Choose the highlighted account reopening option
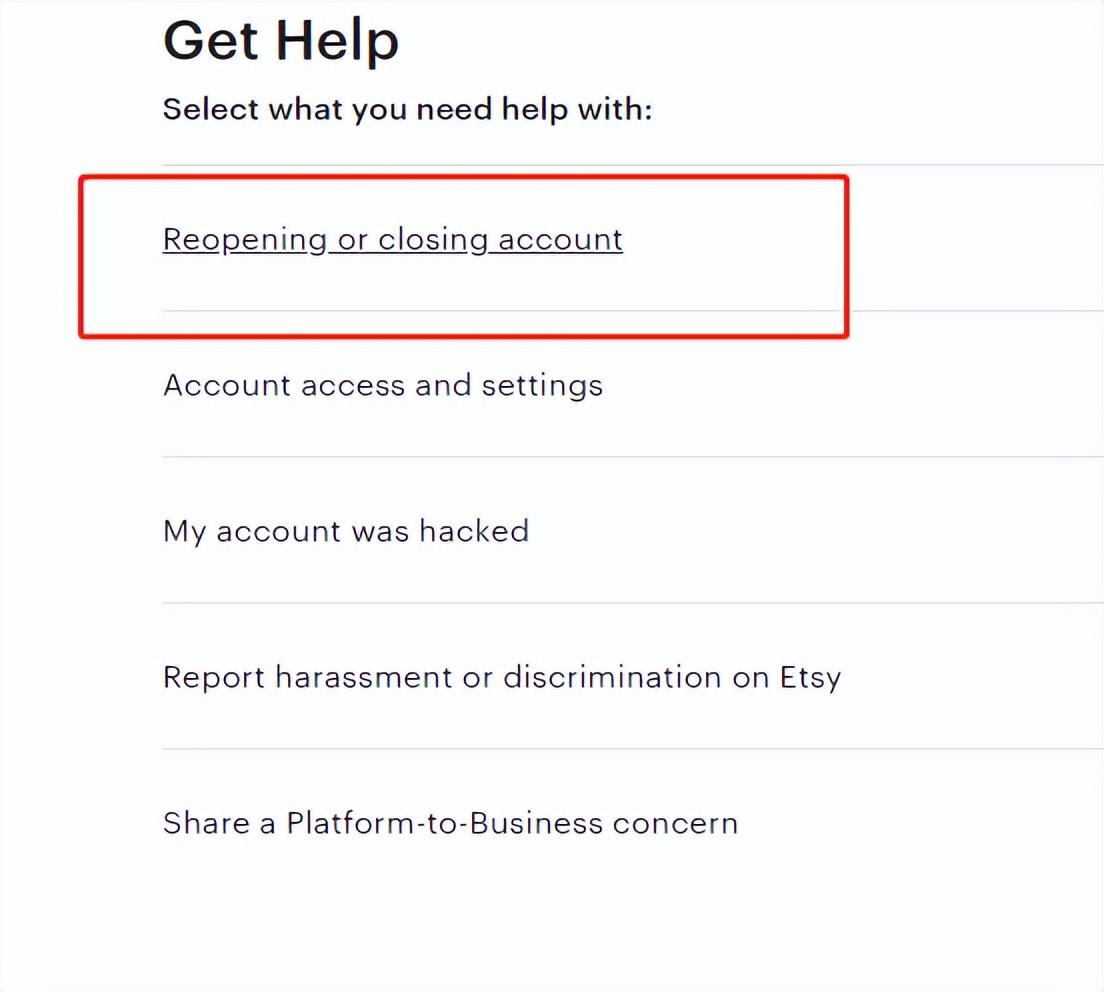The width and height of the screenshot is (1104, 992). [392, 239]
